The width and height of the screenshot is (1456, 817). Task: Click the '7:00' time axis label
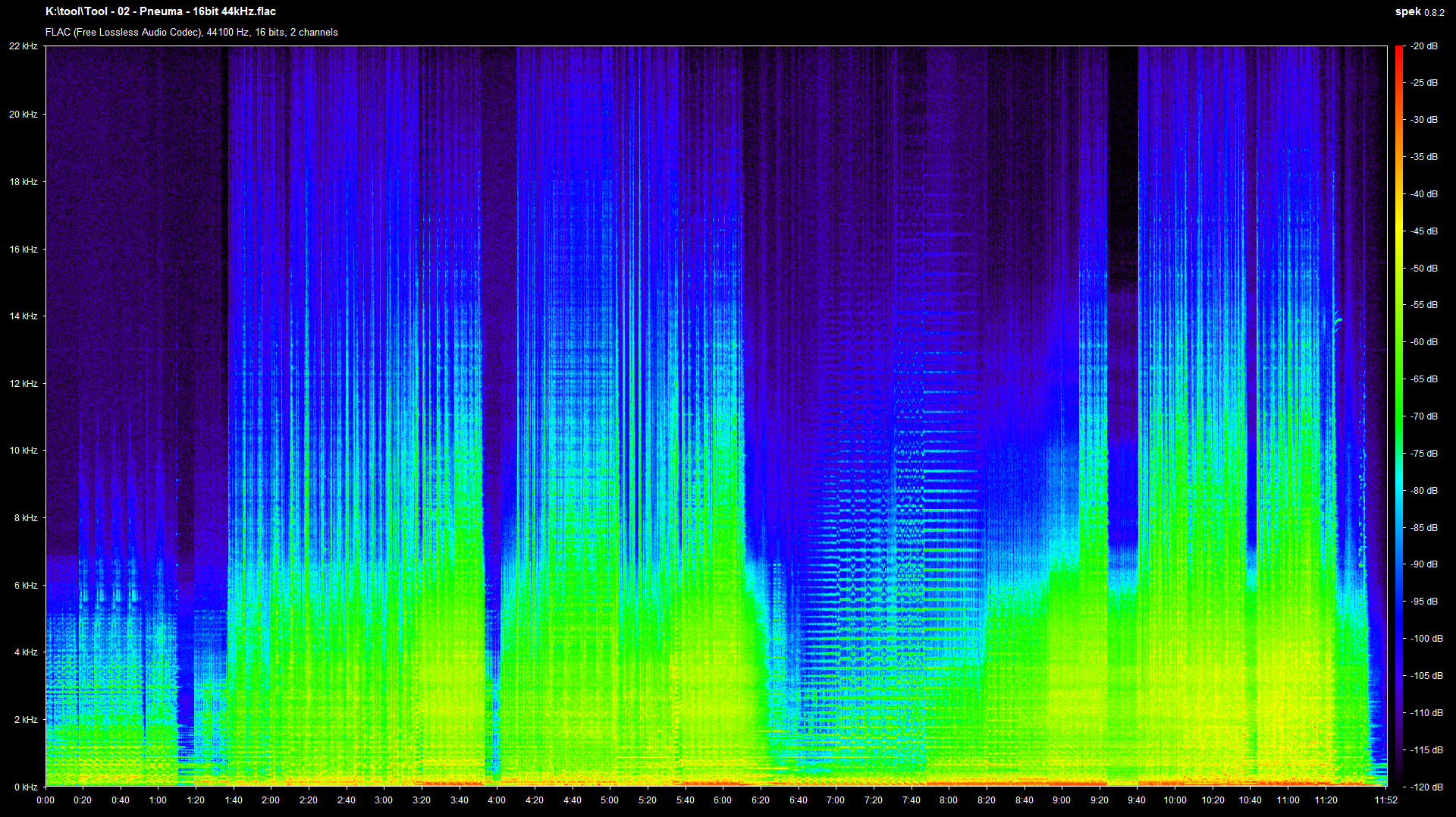click(x=836, y=800)
